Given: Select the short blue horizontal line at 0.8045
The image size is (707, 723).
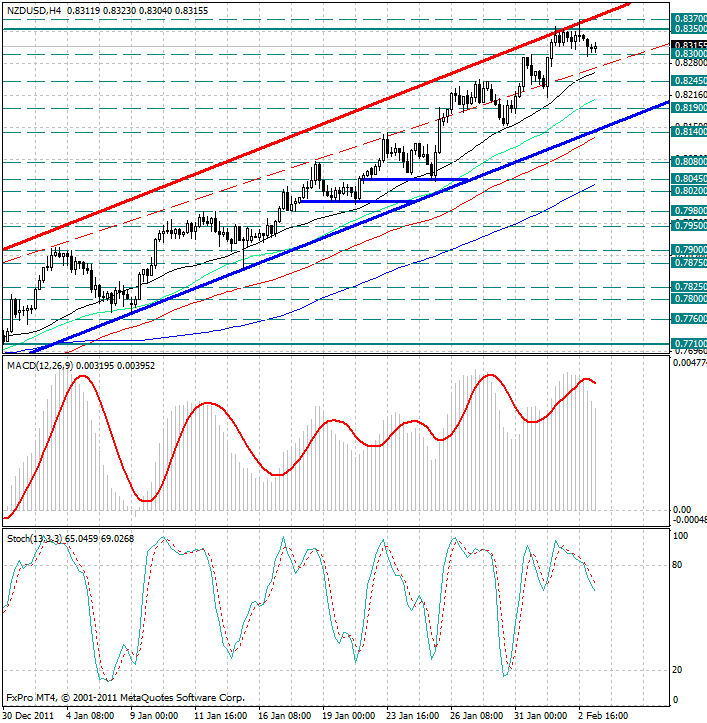Looking at the screenshot, I should pyautogui.click(x=415, y=179).
